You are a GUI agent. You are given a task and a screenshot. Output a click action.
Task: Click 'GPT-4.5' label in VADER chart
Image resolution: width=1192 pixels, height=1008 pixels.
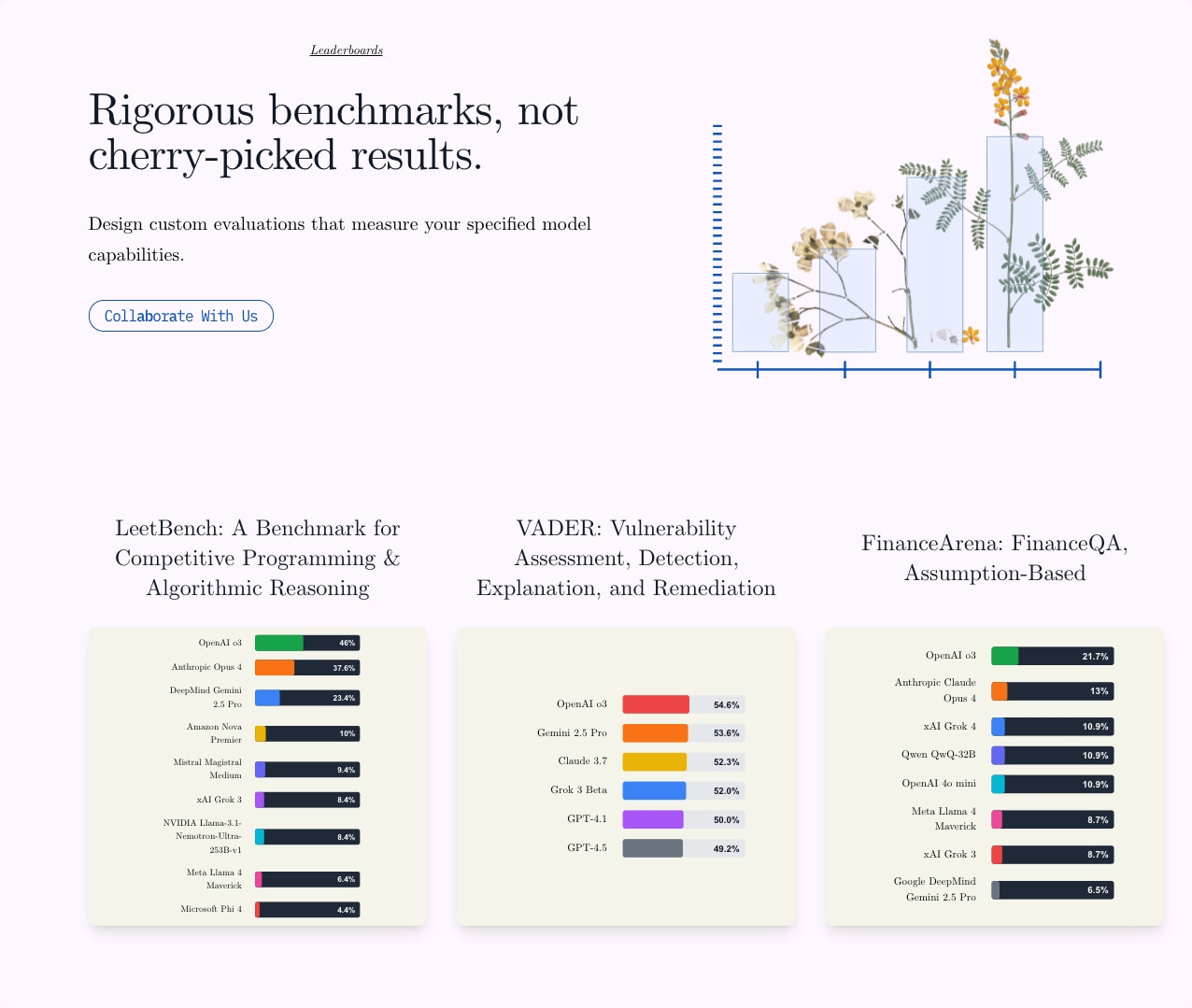pos(587,848)
